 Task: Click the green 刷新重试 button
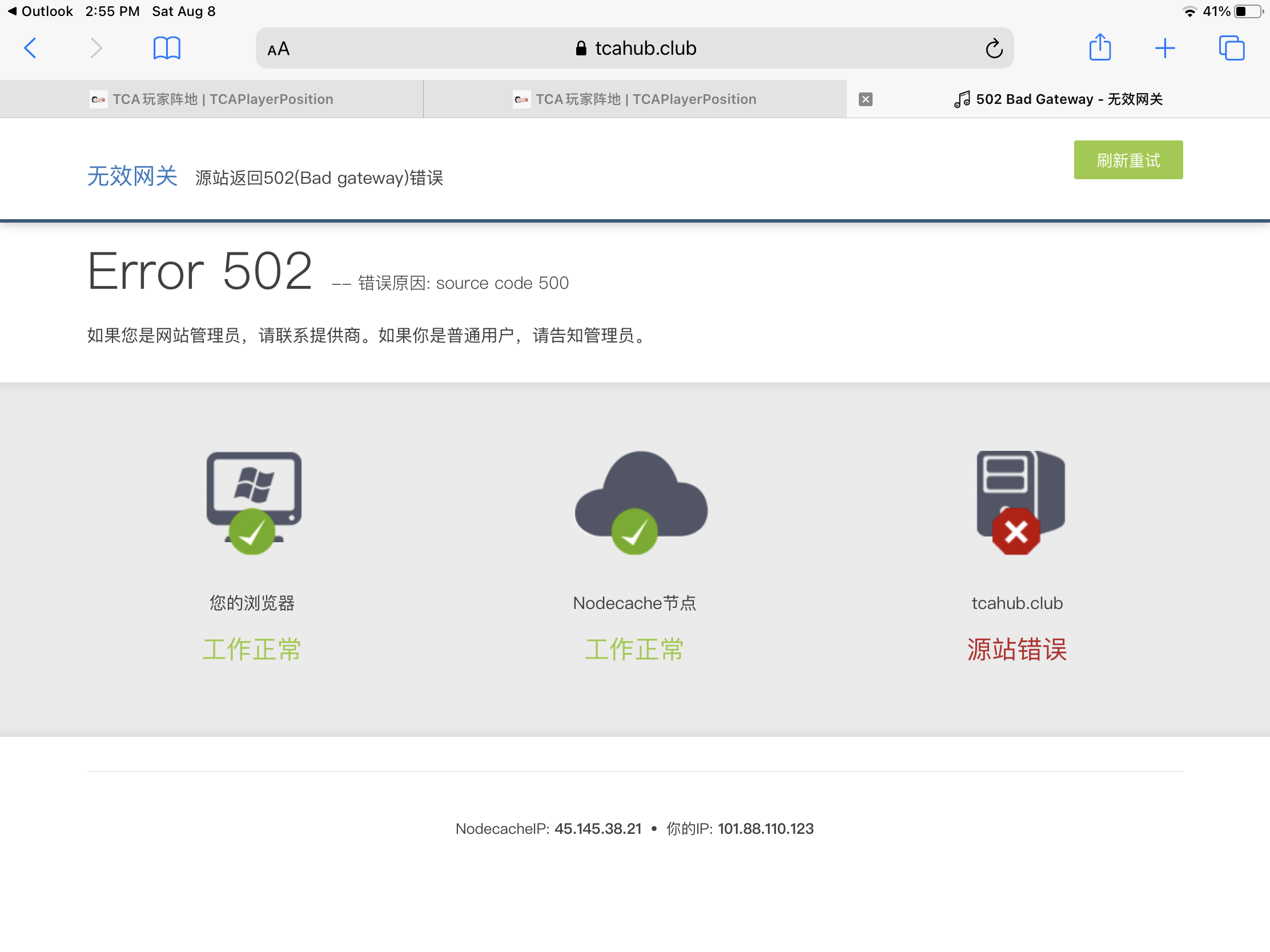point(1128,160)
